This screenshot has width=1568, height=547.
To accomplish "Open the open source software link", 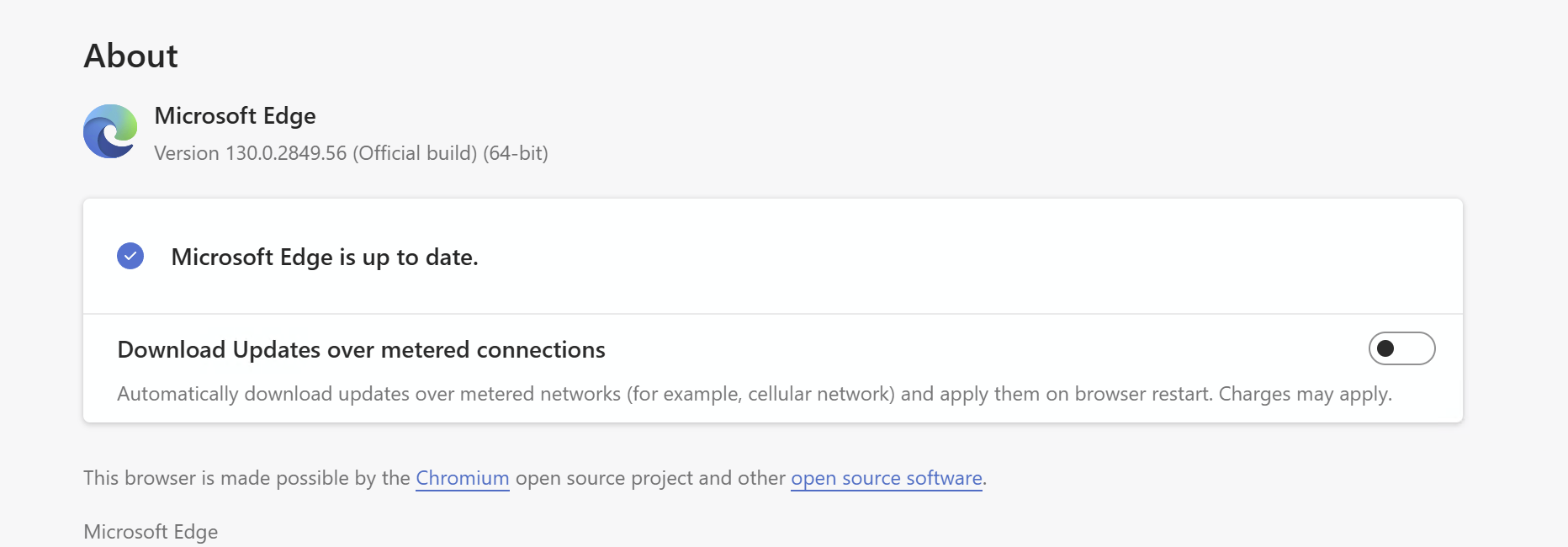I will tap(887, 478).
